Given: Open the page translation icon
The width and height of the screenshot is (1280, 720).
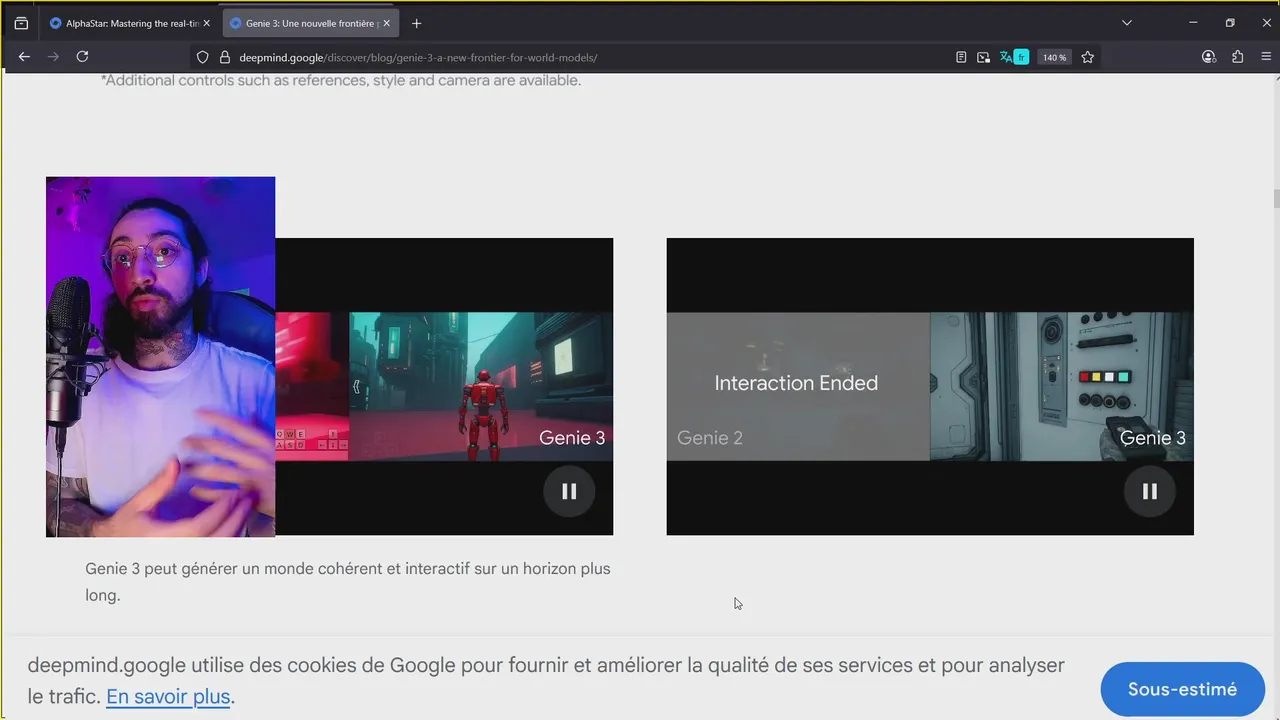Looking at the screenshot, I should (x=1006, y=57).
